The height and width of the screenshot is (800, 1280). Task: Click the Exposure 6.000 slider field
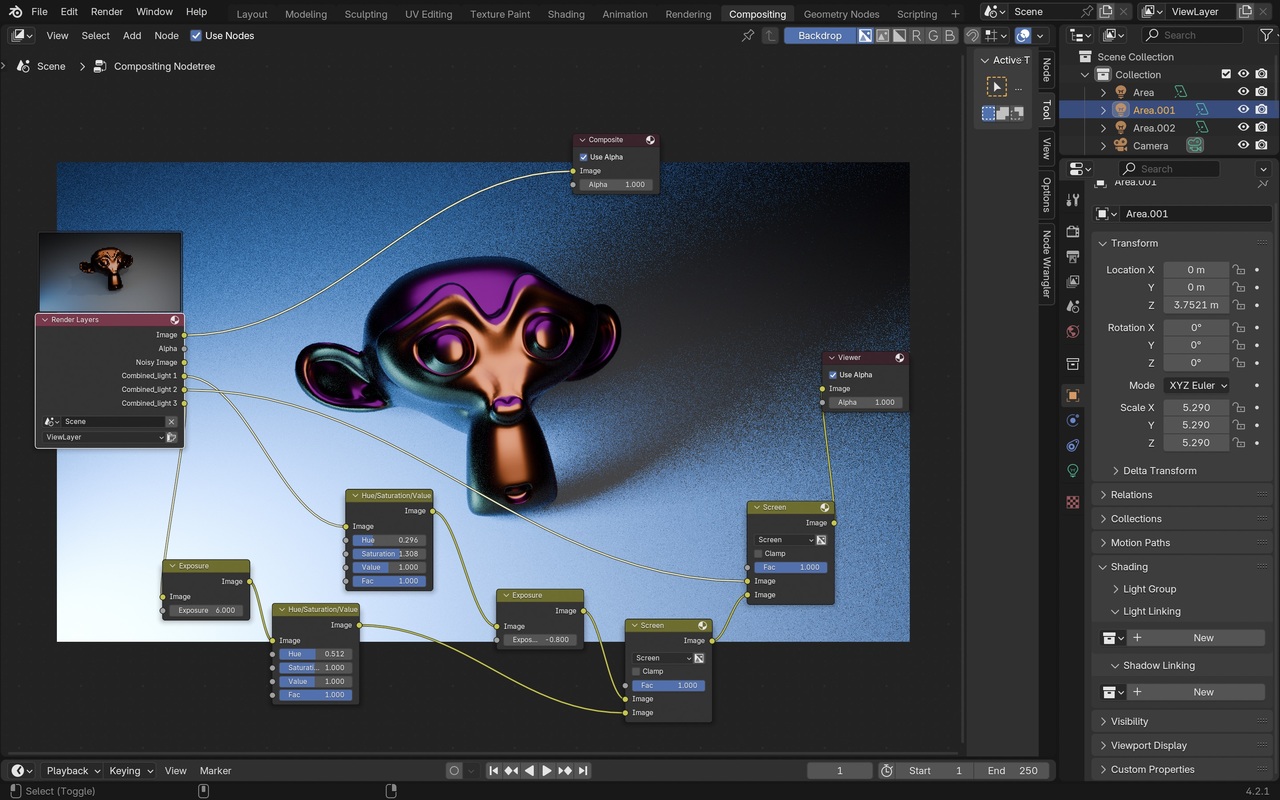point(206,610)
